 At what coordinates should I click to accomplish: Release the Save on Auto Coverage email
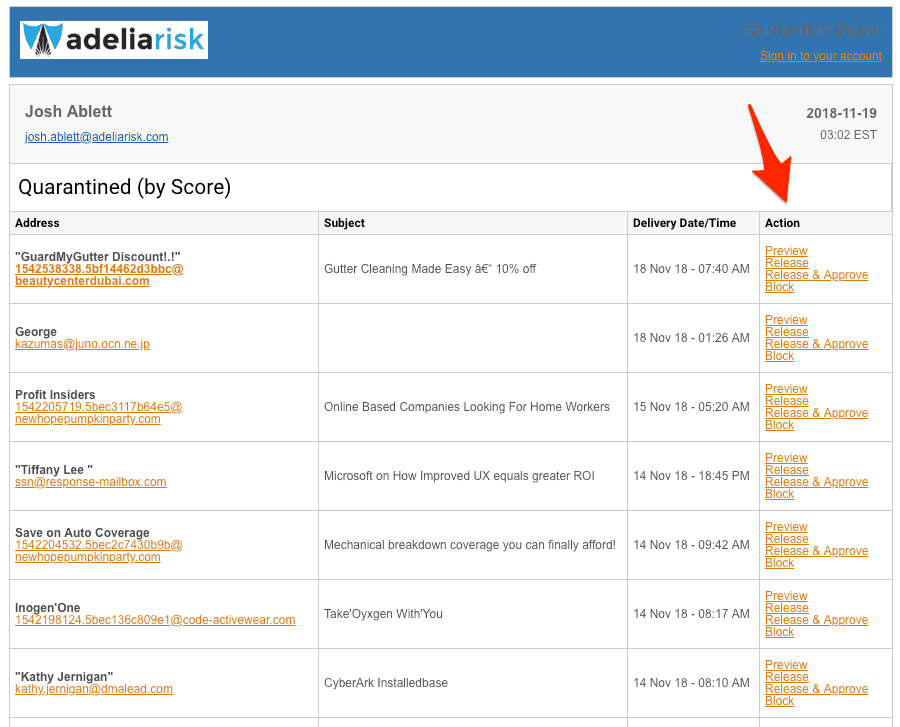(x=786, y=538)
